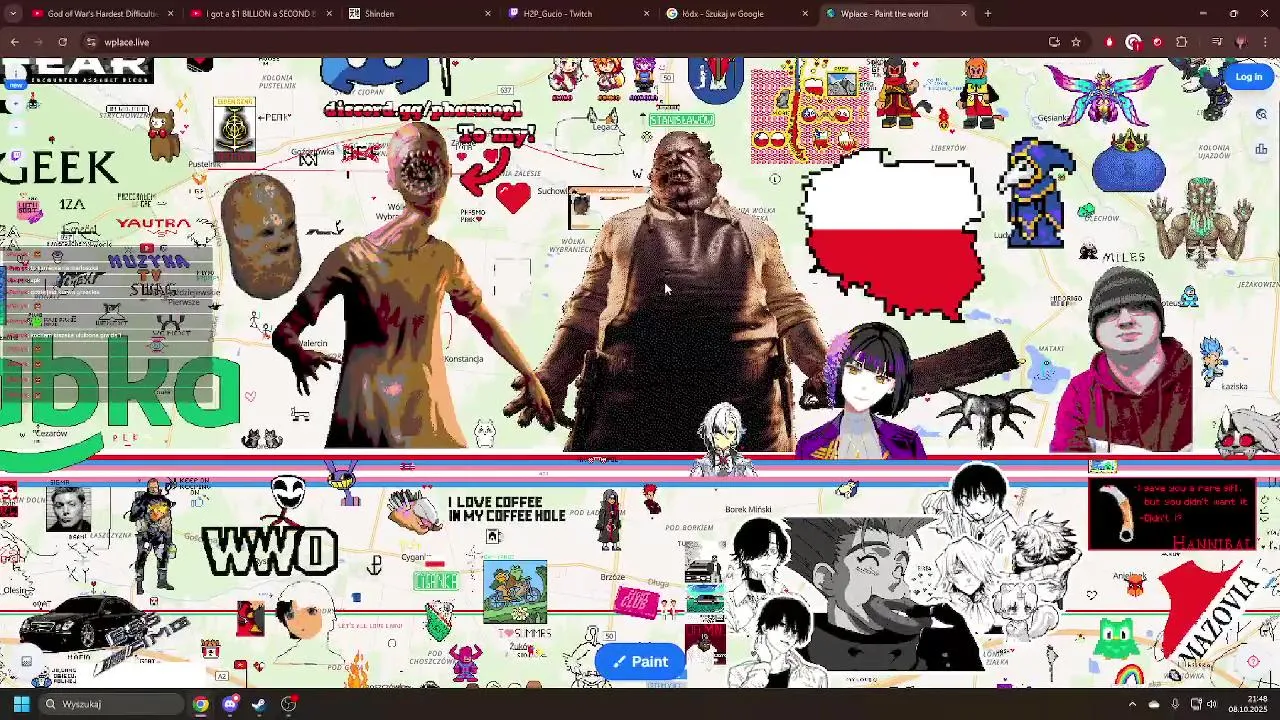The height and width of the screenshot is (720, 1280).
Task: Open the Extensions puzzle-piece menu
Action: [x=1182, y=42]
